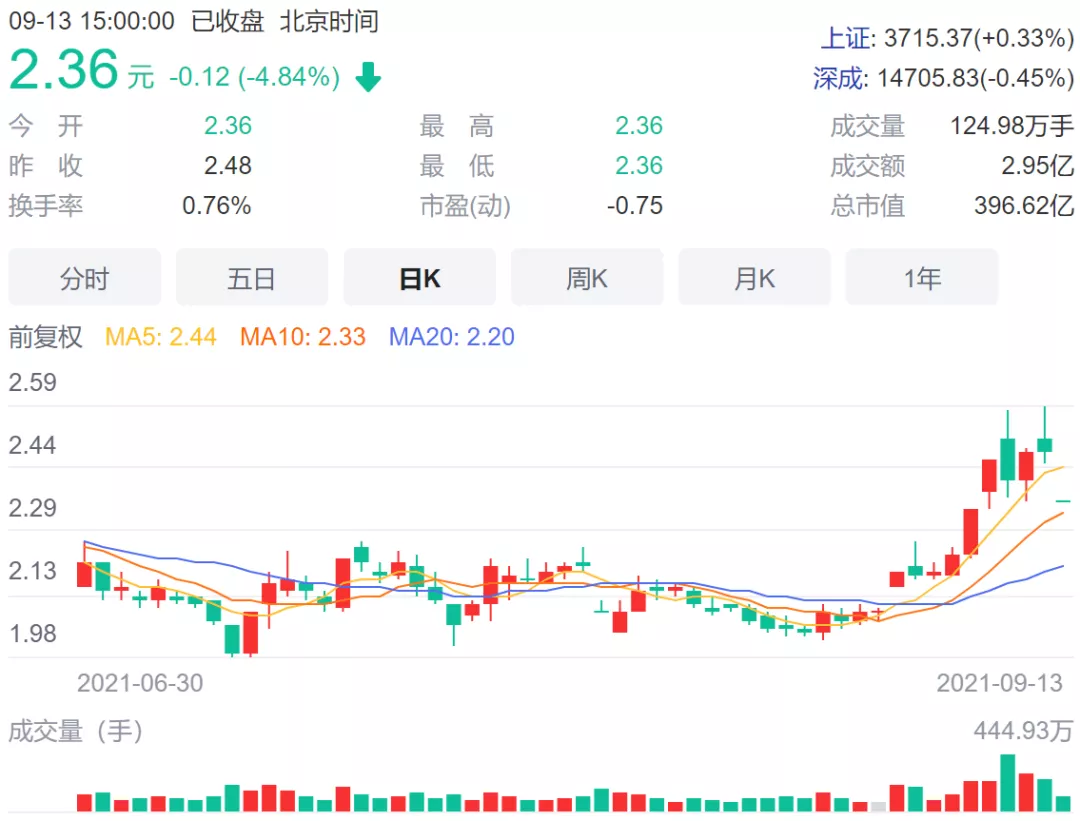Expand the 前复权 adjustment option

point(46,337)
